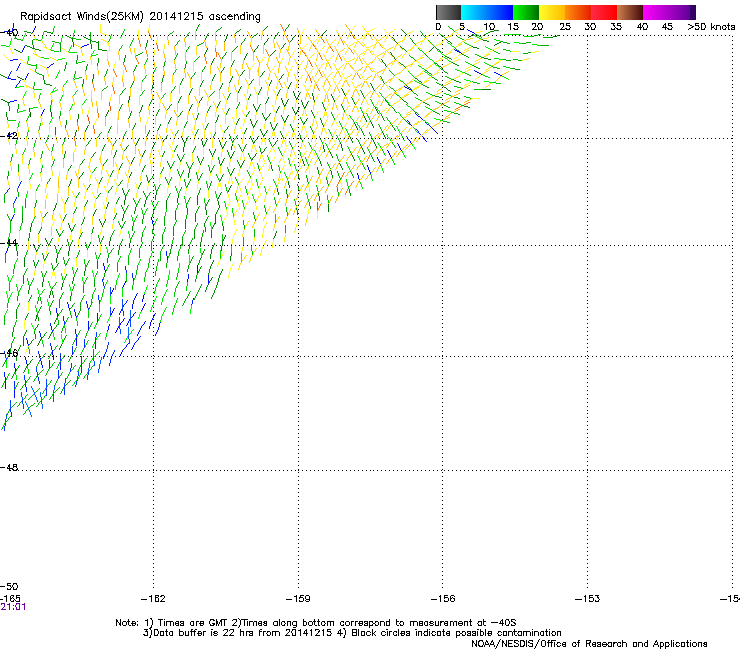Click the '-46' latitude axis label
Image resolution: width=740 pixels, height=650 pixels.
[x=9, y=353]
